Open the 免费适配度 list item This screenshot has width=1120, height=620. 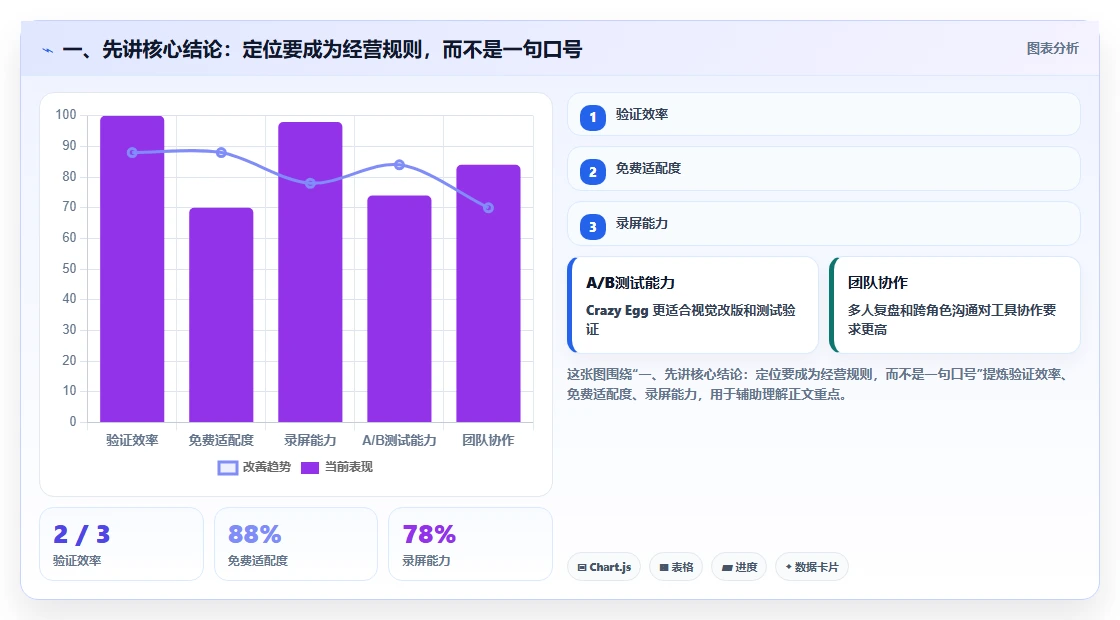point(824,169)
